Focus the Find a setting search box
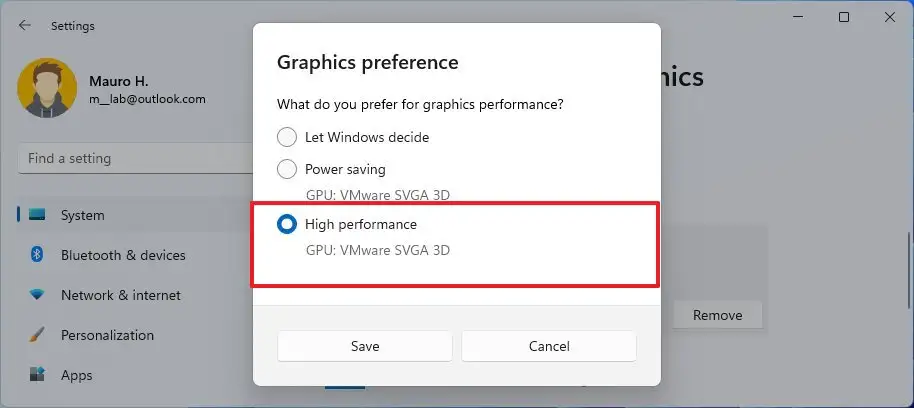The image size is (914, 408). click(x=136, y=159)
